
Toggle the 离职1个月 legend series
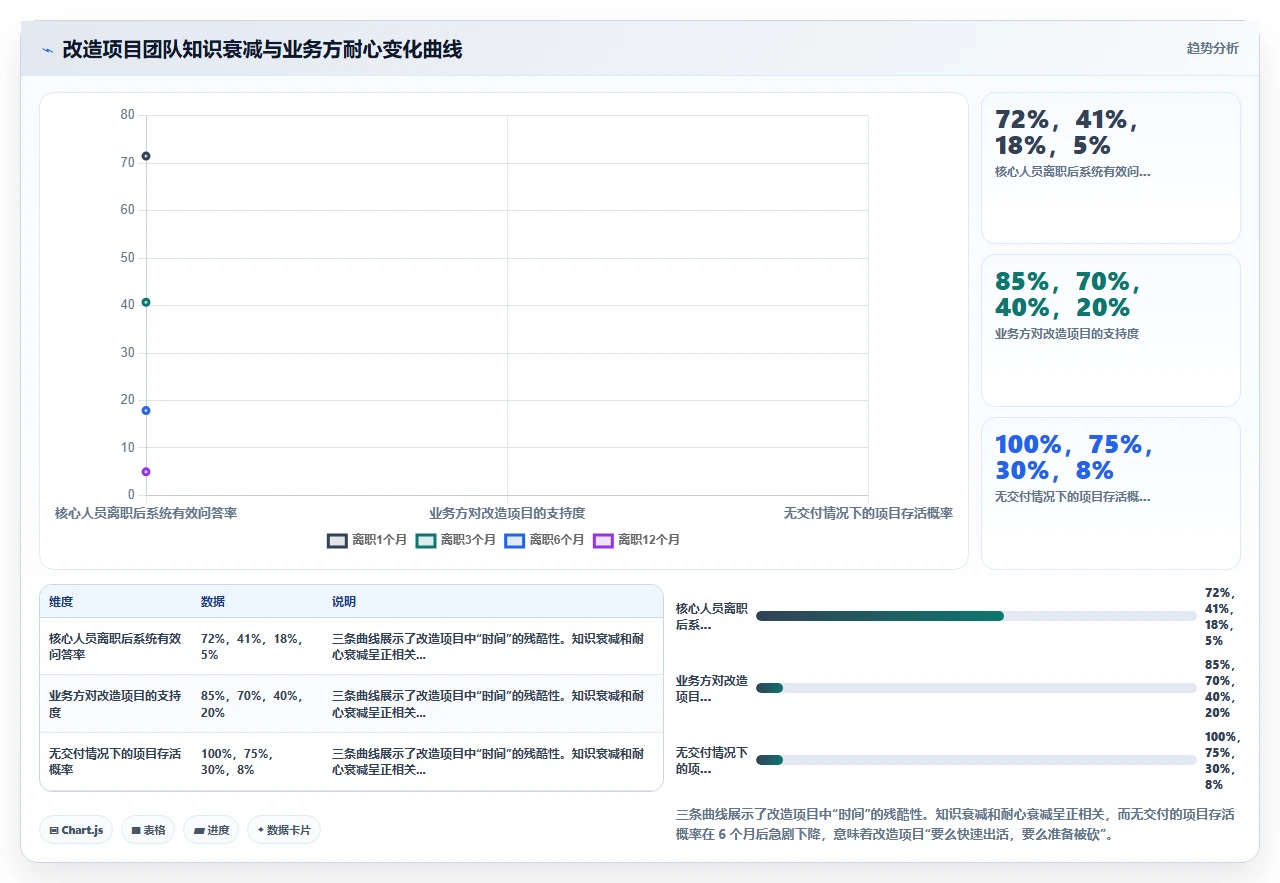point(367,540)
